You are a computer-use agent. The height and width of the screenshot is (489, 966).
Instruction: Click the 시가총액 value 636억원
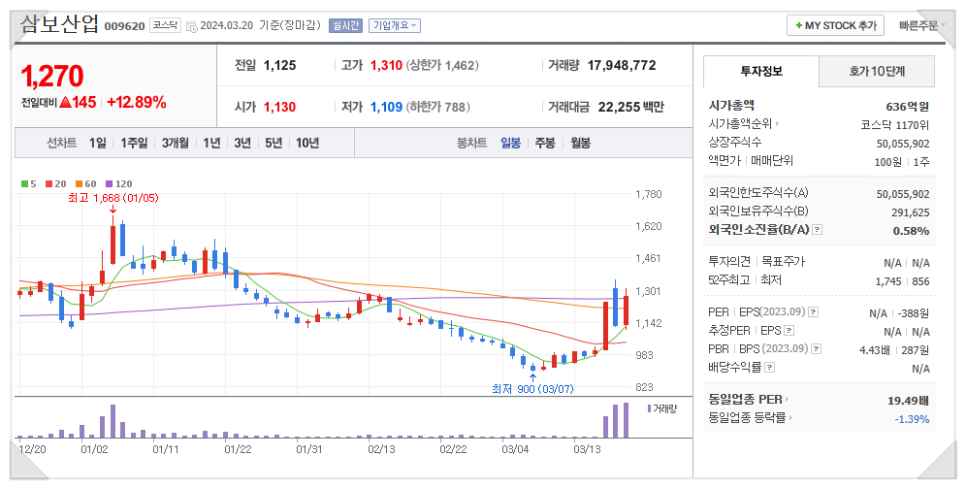tap(907, 107)
